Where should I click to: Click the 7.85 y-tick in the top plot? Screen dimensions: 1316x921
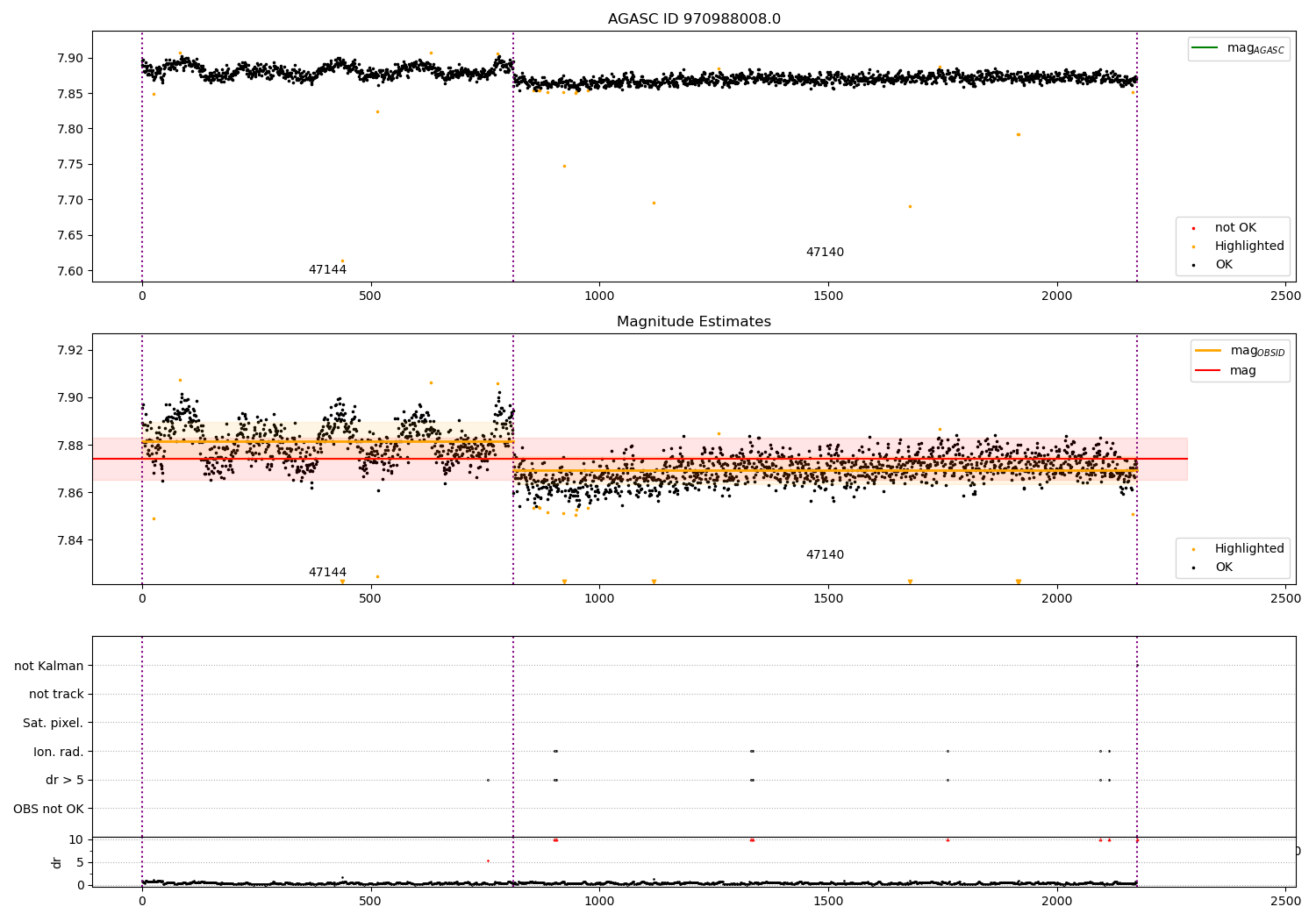(x=70, y=94)
